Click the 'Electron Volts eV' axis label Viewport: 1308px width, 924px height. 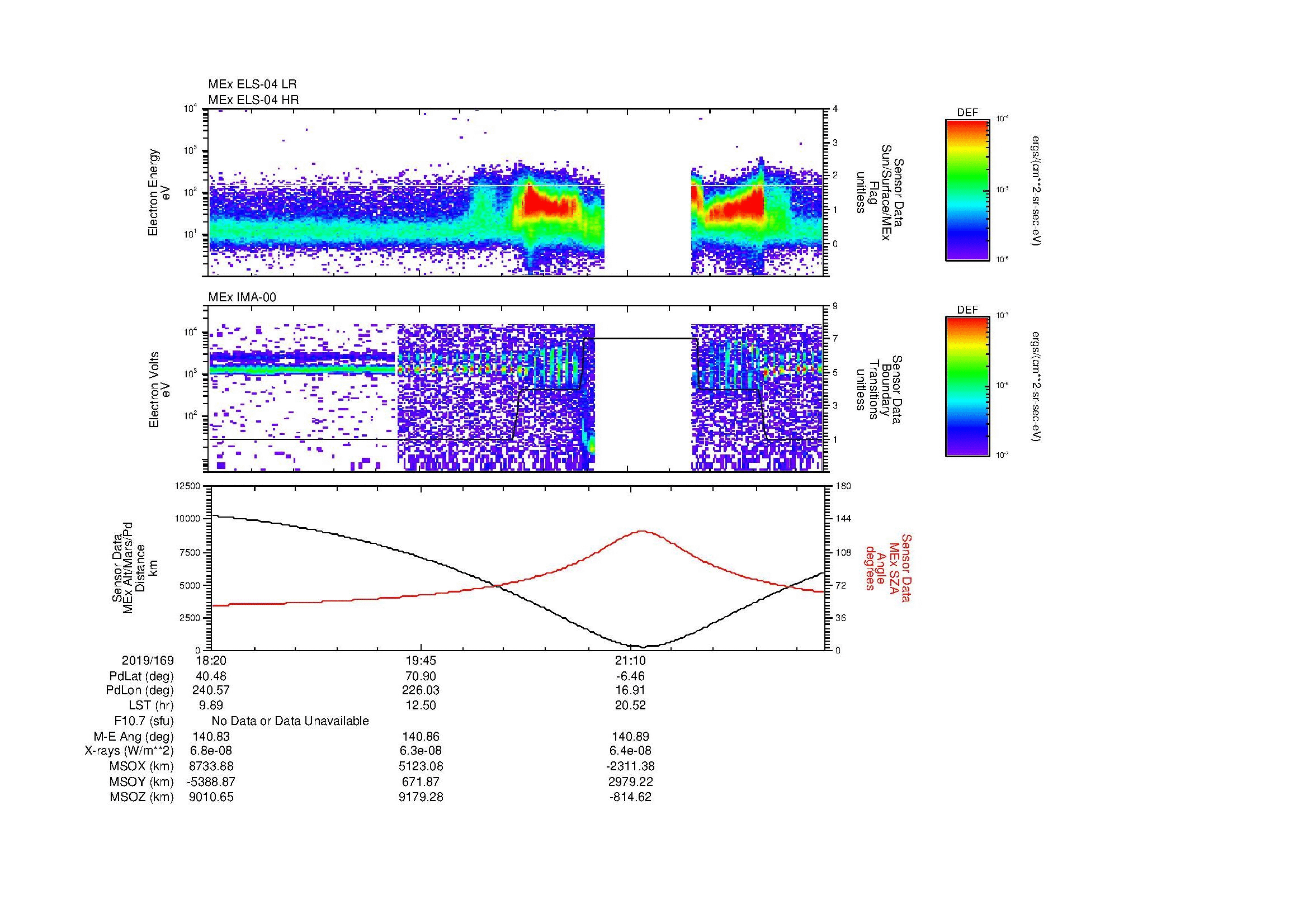pyautogui.click(x=159, y=390)
